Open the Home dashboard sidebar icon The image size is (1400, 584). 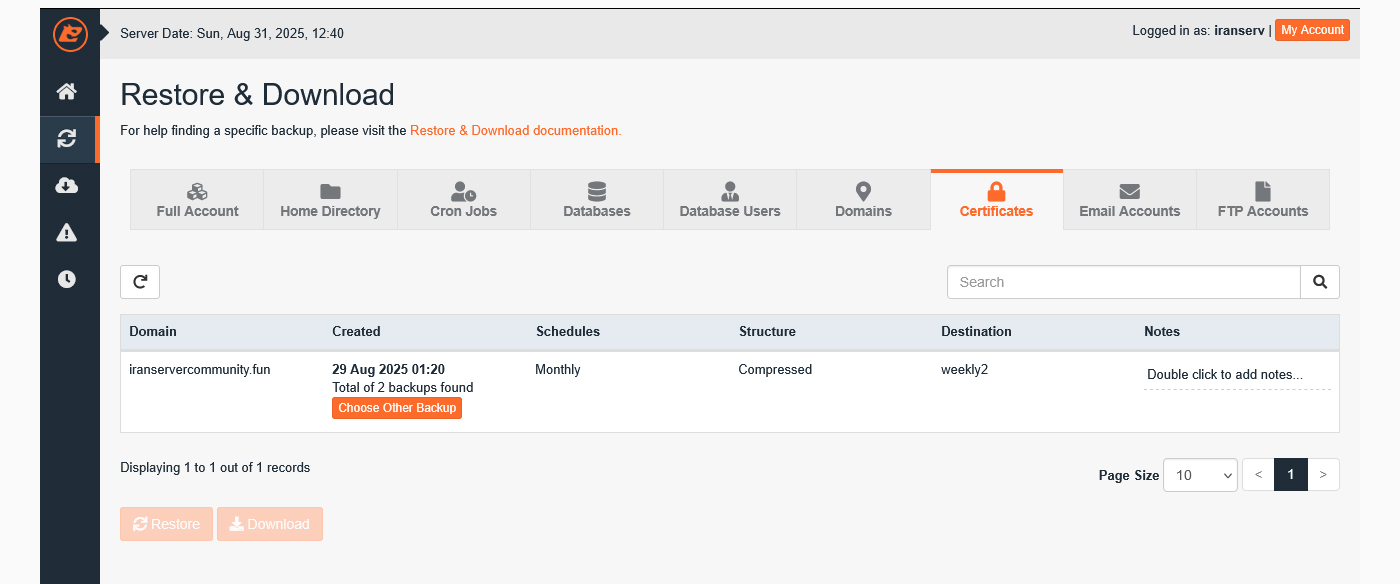pyautogui.click(x=67, y=92)
